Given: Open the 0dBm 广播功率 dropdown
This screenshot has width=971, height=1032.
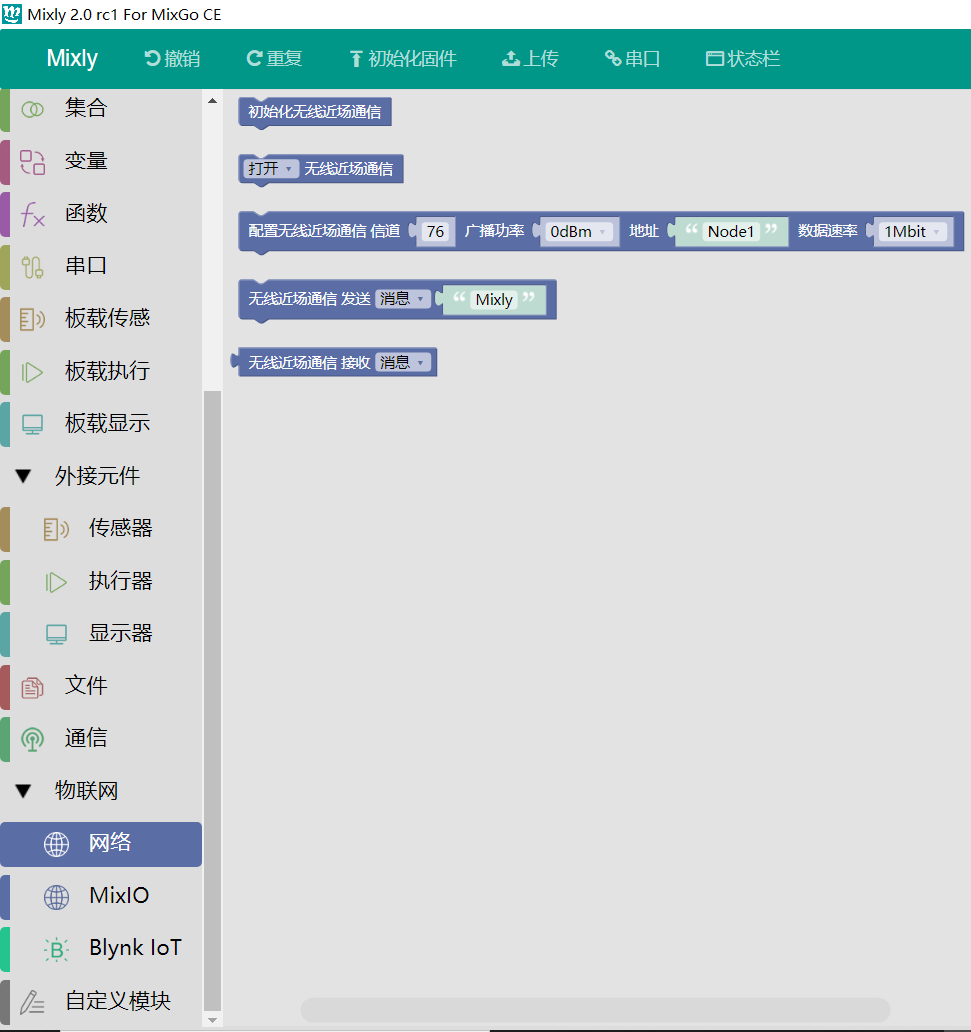Looking at the screenshot, I should click(579, 232).
